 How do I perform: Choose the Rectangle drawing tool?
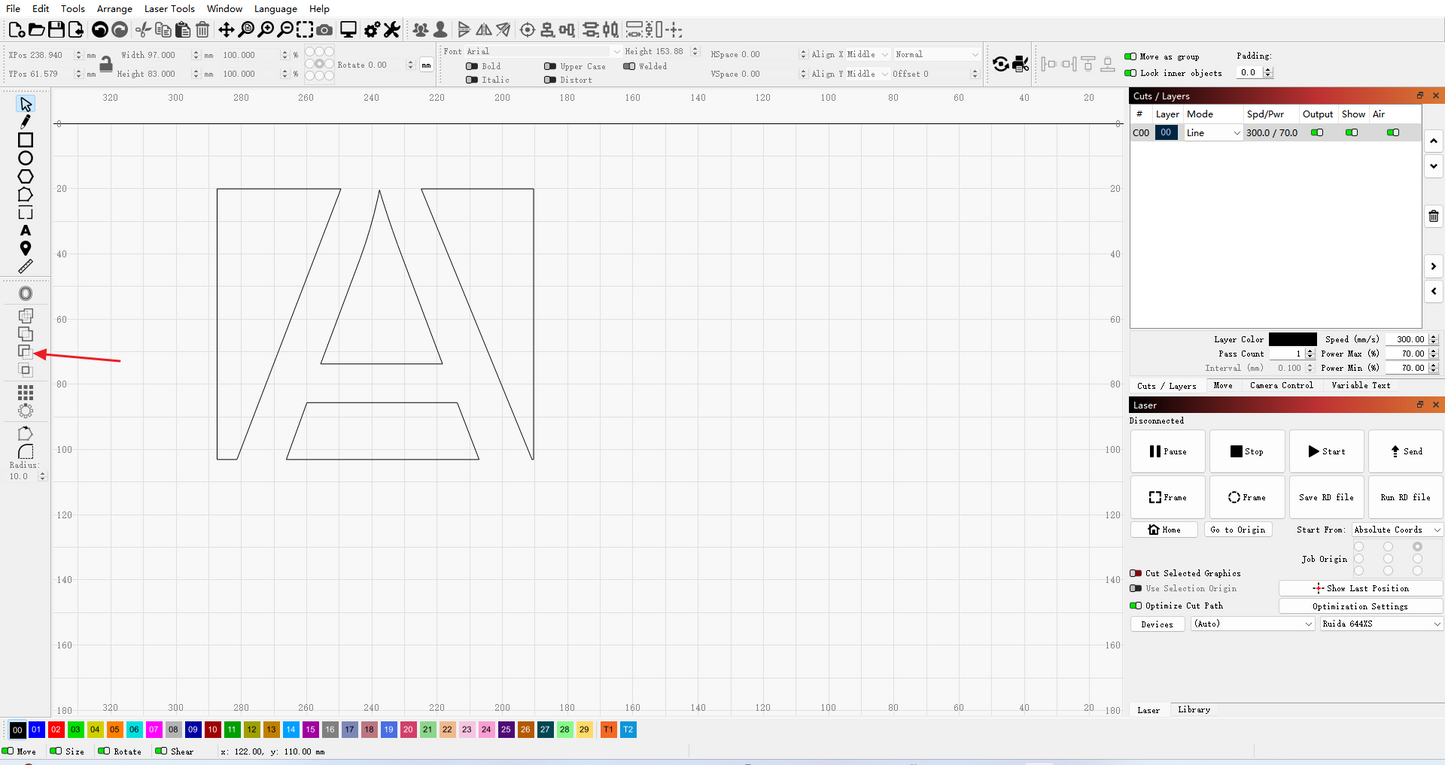26,140
